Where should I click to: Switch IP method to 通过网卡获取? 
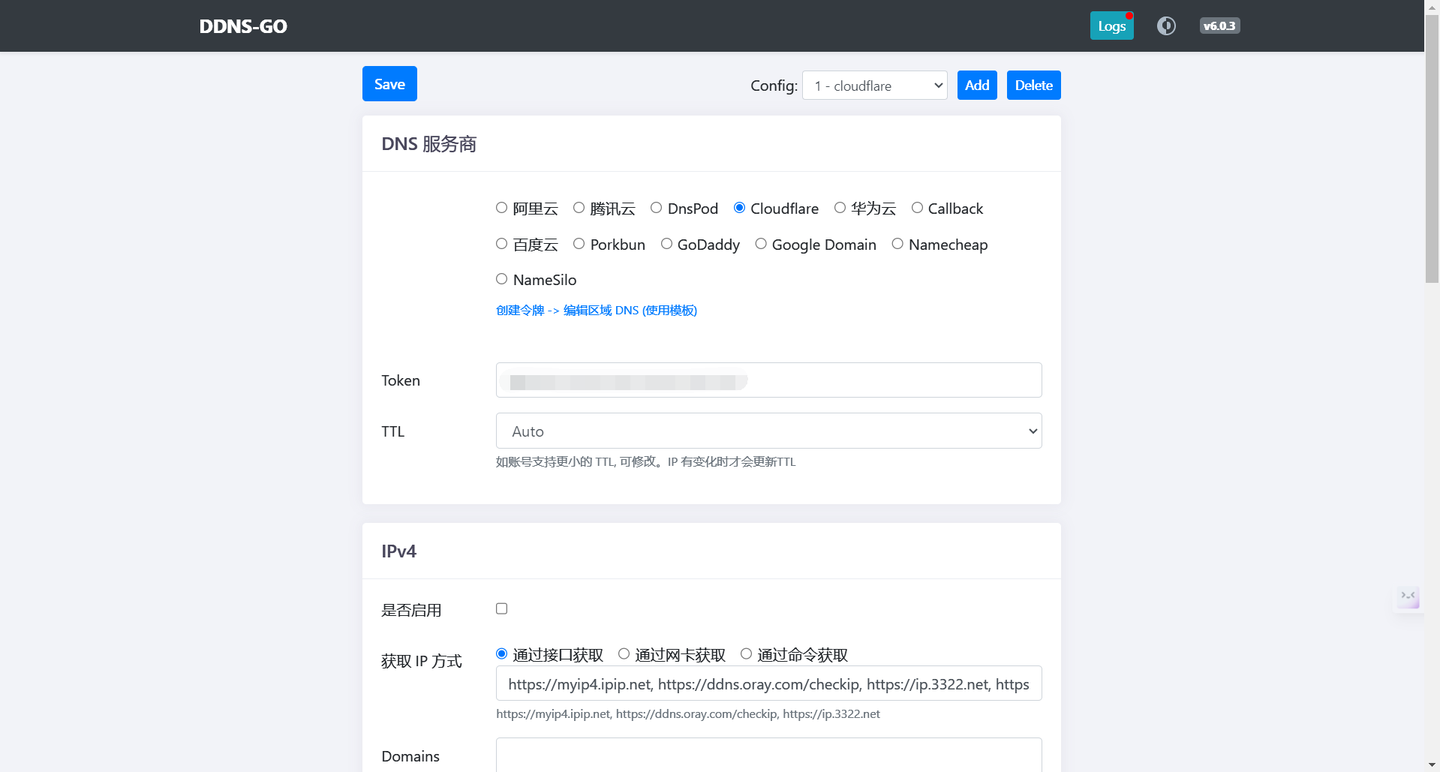click(x=623, y=653)
